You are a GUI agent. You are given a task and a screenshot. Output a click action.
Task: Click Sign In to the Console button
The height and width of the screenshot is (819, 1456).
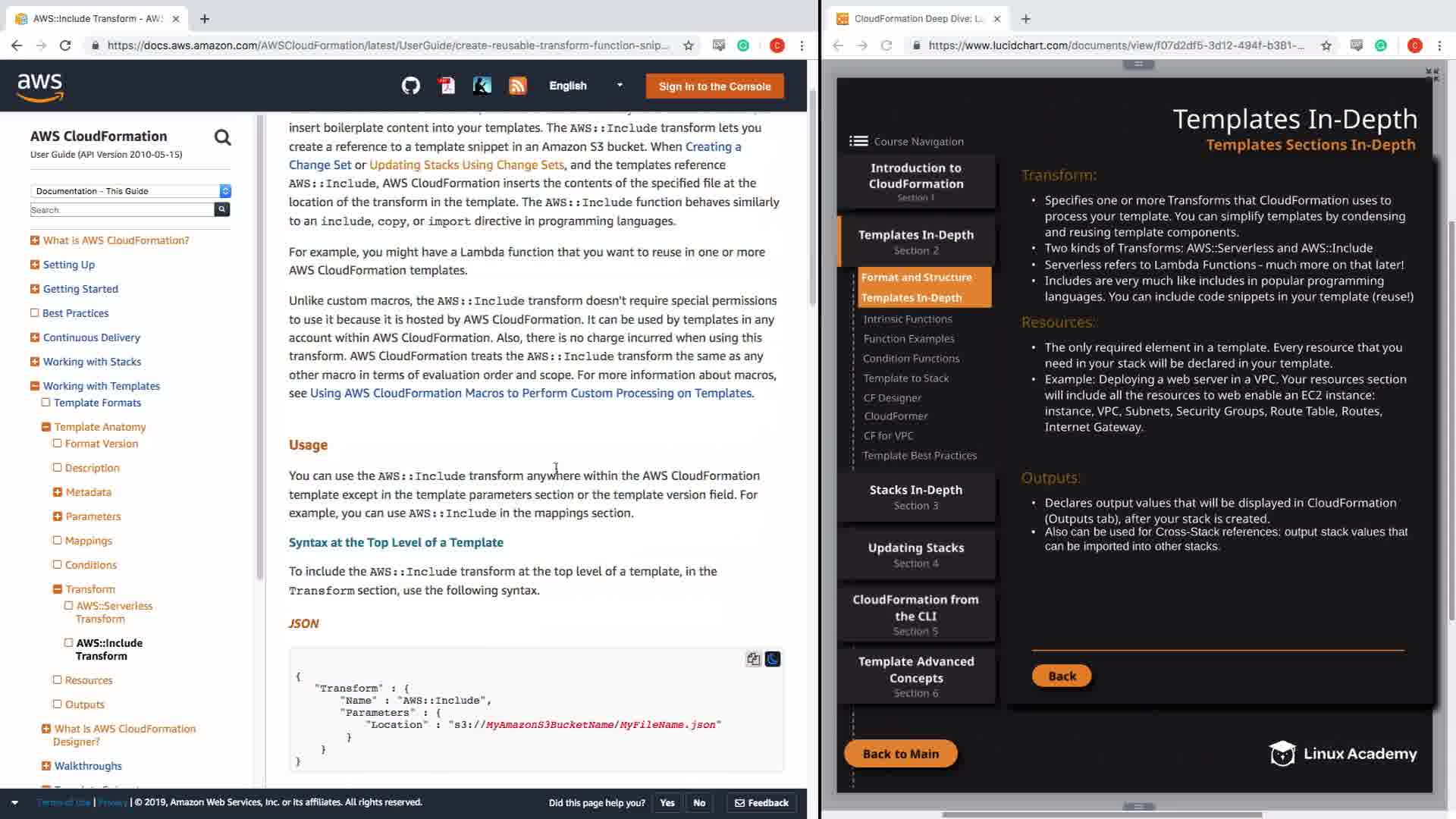[714, 86]
